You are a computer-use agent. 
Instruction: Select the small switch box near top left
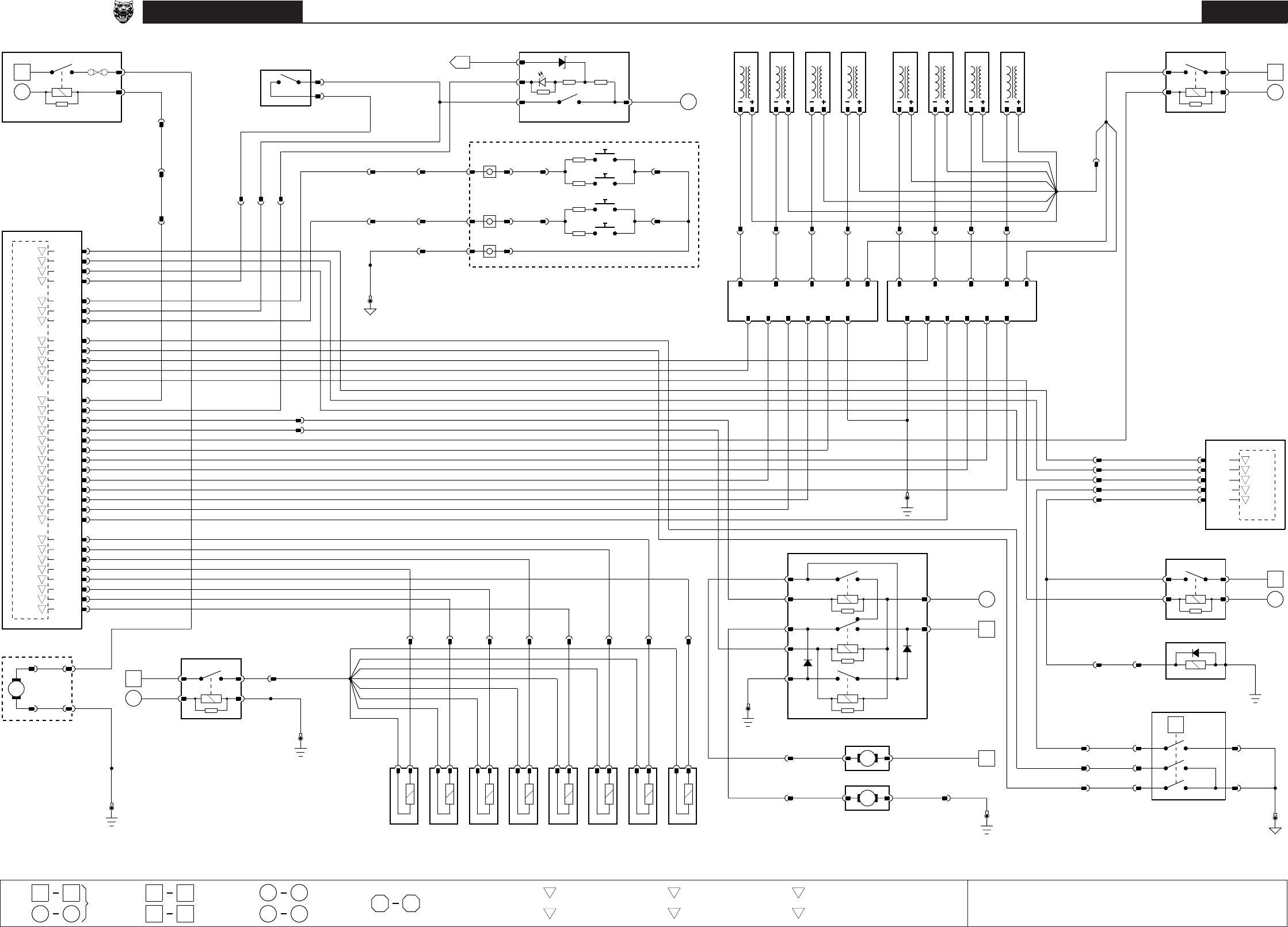286,88
